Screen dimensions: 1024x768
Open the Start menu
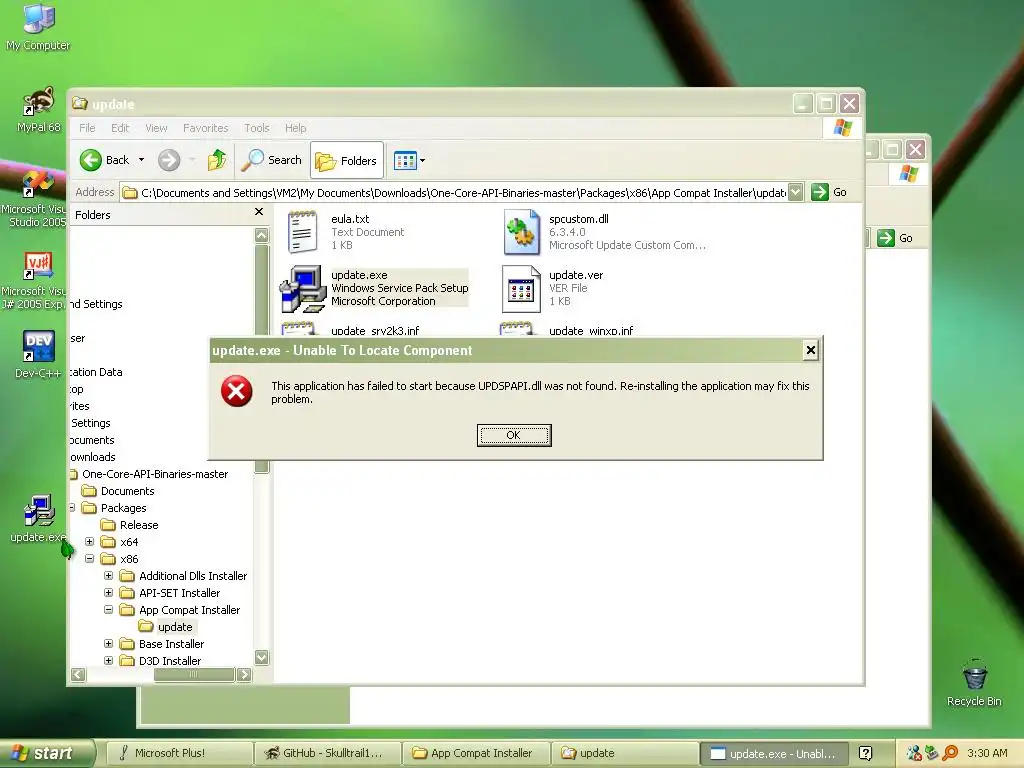pyautogui.click(x=46, y=753)
